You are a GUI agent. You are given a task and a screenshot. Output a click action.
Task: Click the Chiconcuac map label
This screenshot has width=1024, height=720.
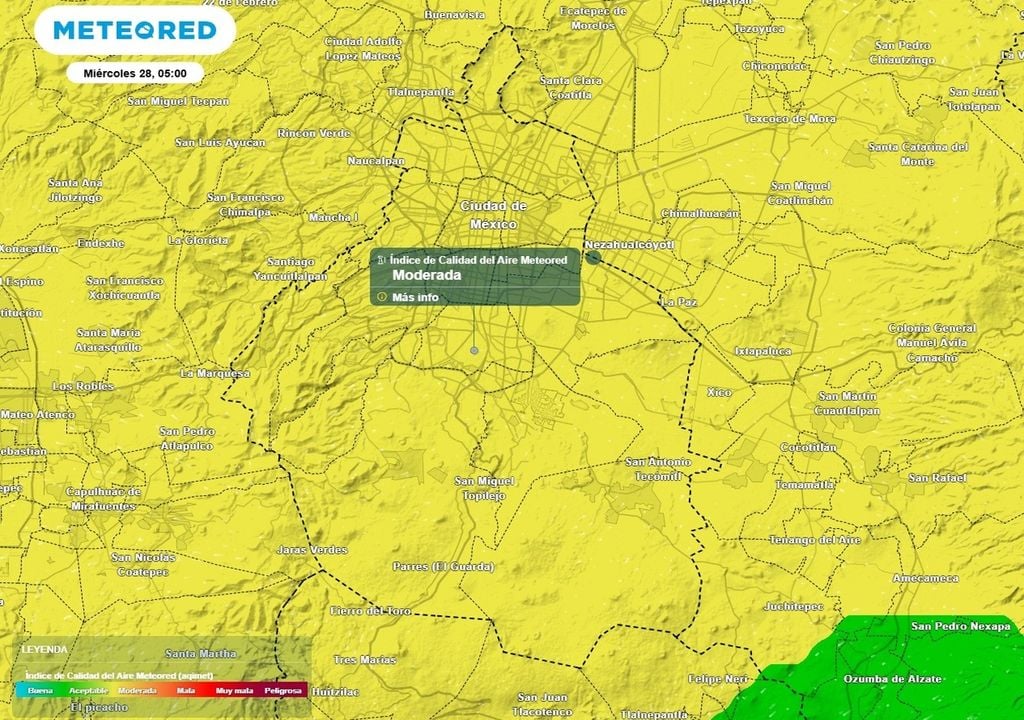[x=775, y=66]
